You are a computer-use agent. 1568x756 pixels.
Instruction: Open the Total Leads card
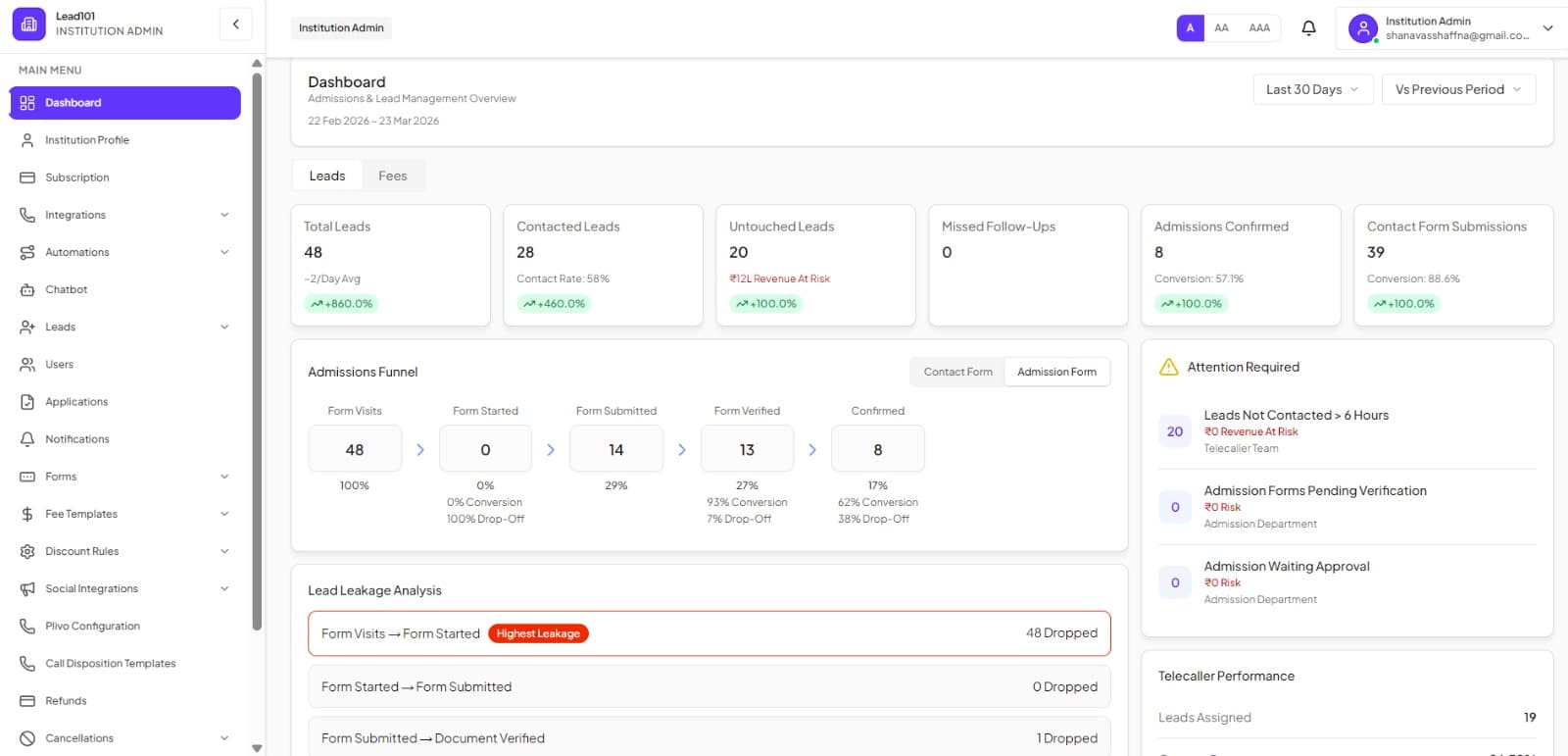tap(391, 266)
